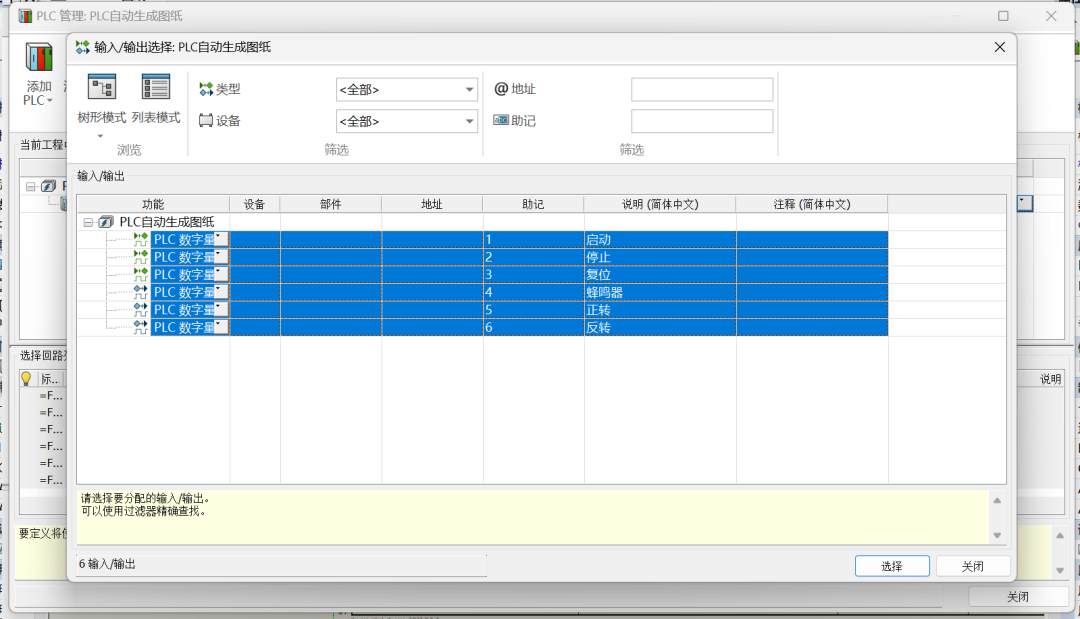Viewport: 1080px width, 619px height.
Task: Click the 类型 filter icon label
Action: pos(220,89)
